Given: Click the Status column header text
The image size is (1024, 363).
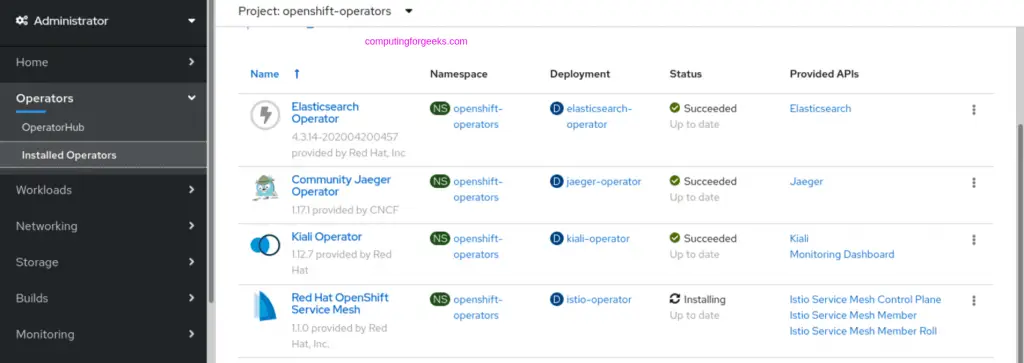Looking at the screenshot, I should [686, 74].
